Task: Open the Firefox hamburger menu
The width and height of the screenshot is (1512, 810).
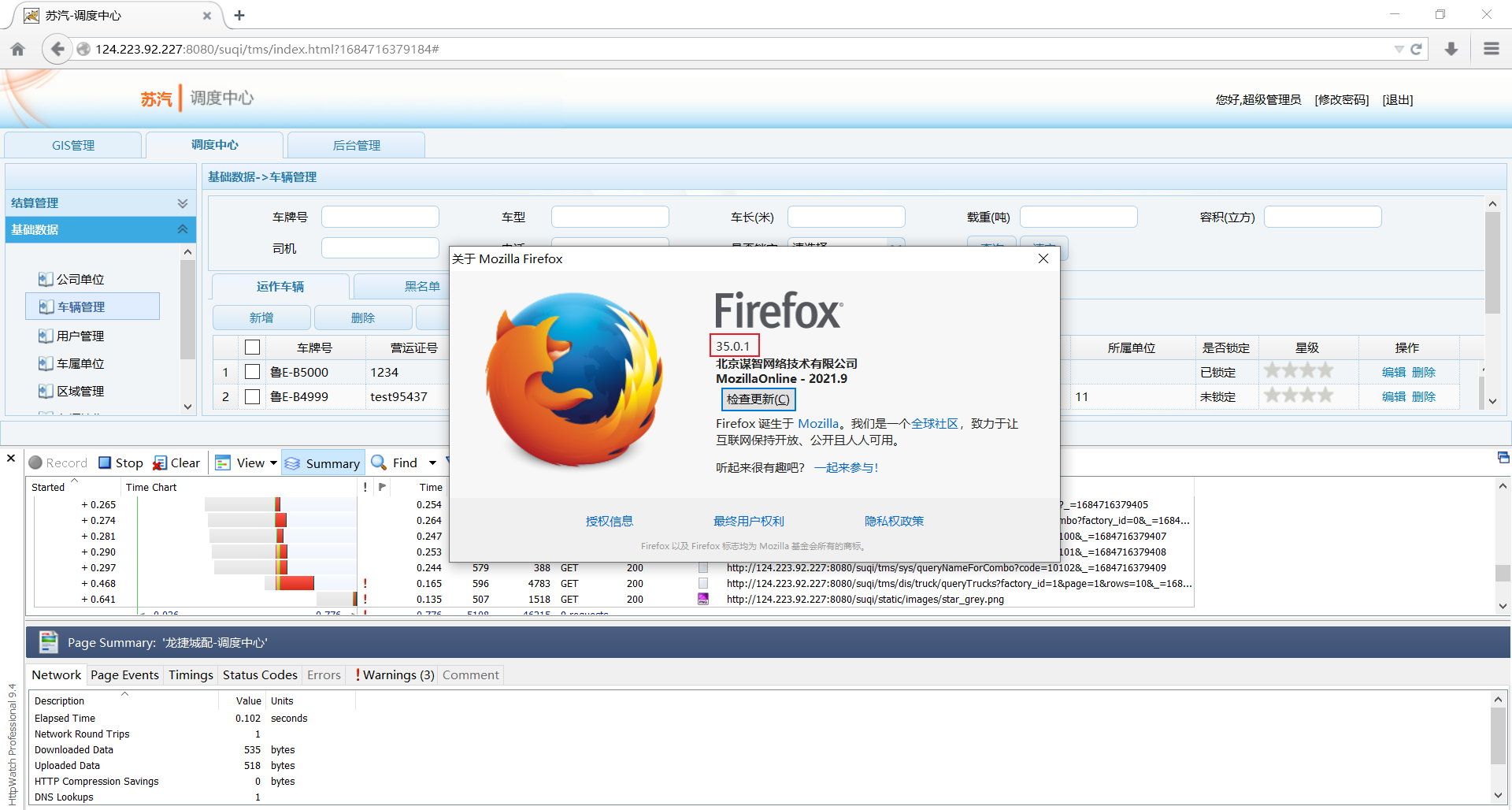Action: (1492, 49)
